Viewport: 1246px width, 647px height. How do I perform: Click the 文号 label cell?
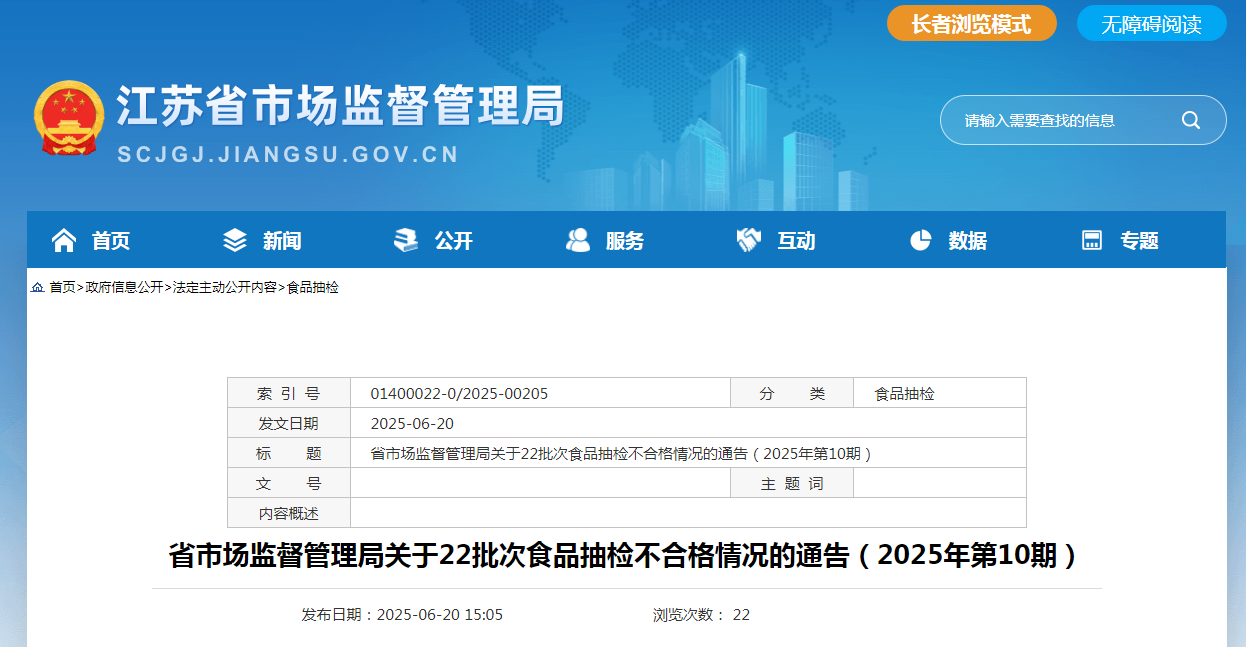click(289, 484)
